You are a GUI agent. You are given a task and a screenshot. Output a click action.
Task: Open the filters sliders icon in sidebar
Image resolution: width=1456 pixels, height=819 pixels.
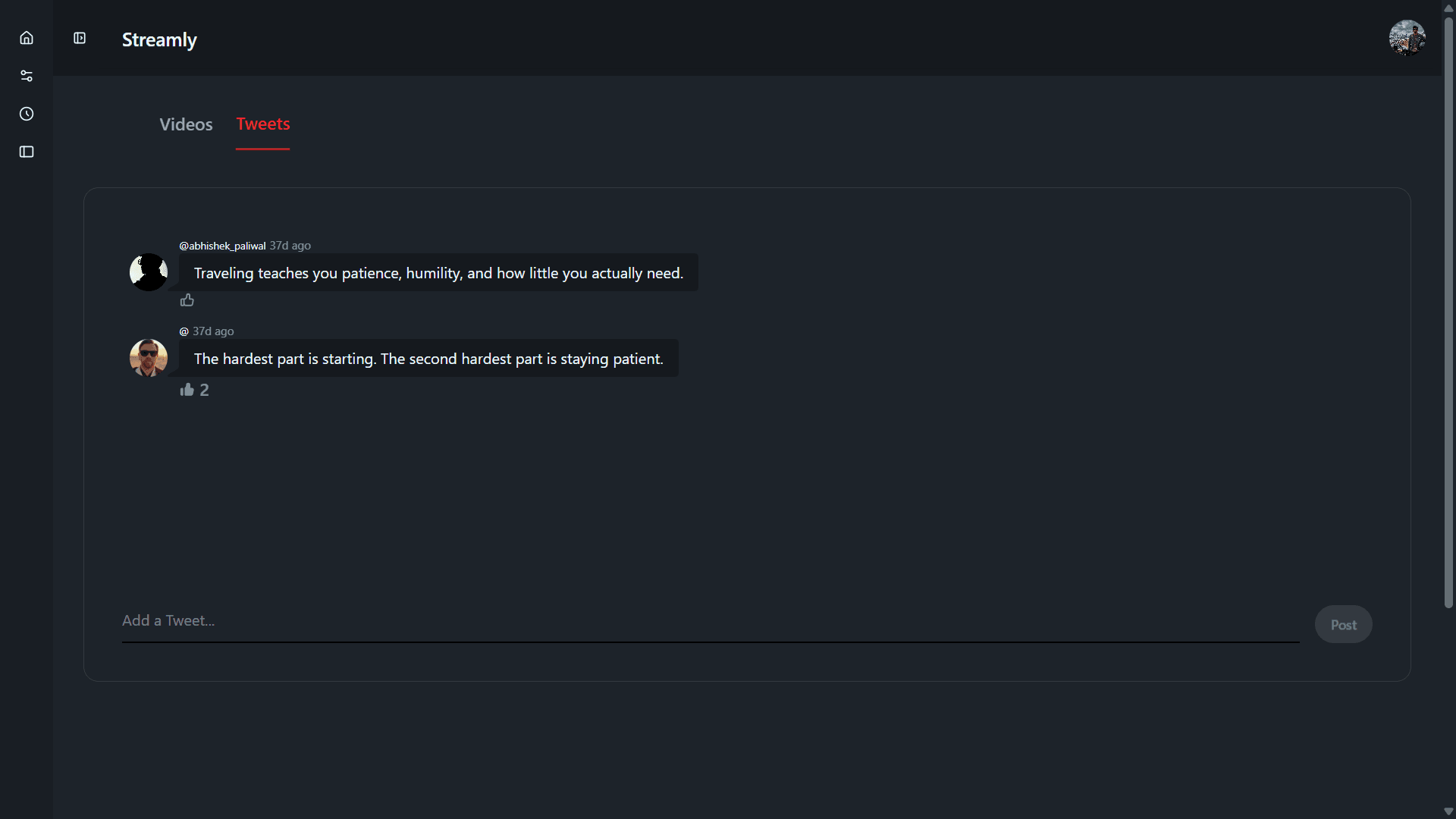click(27, 75)
